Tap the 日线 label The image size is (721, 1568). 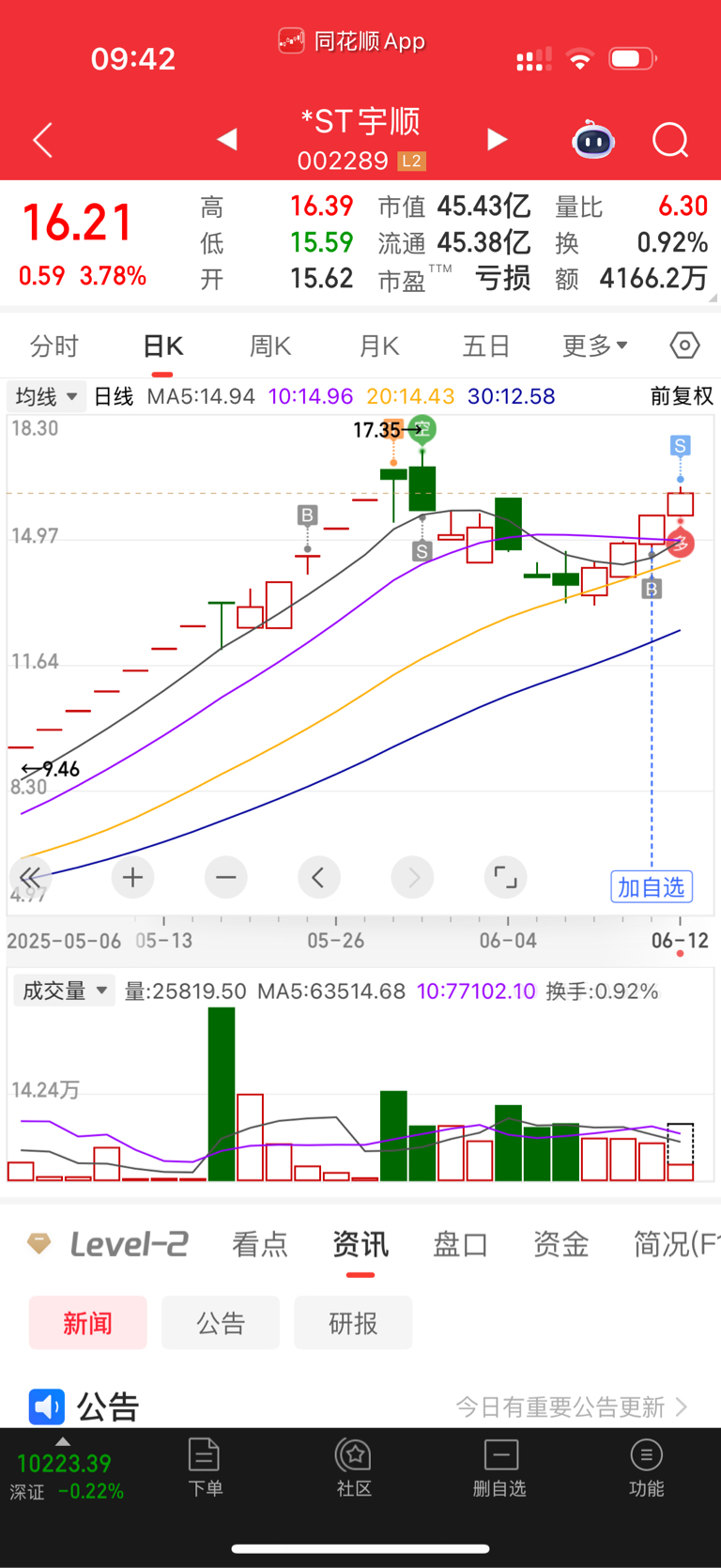(115, 396)
